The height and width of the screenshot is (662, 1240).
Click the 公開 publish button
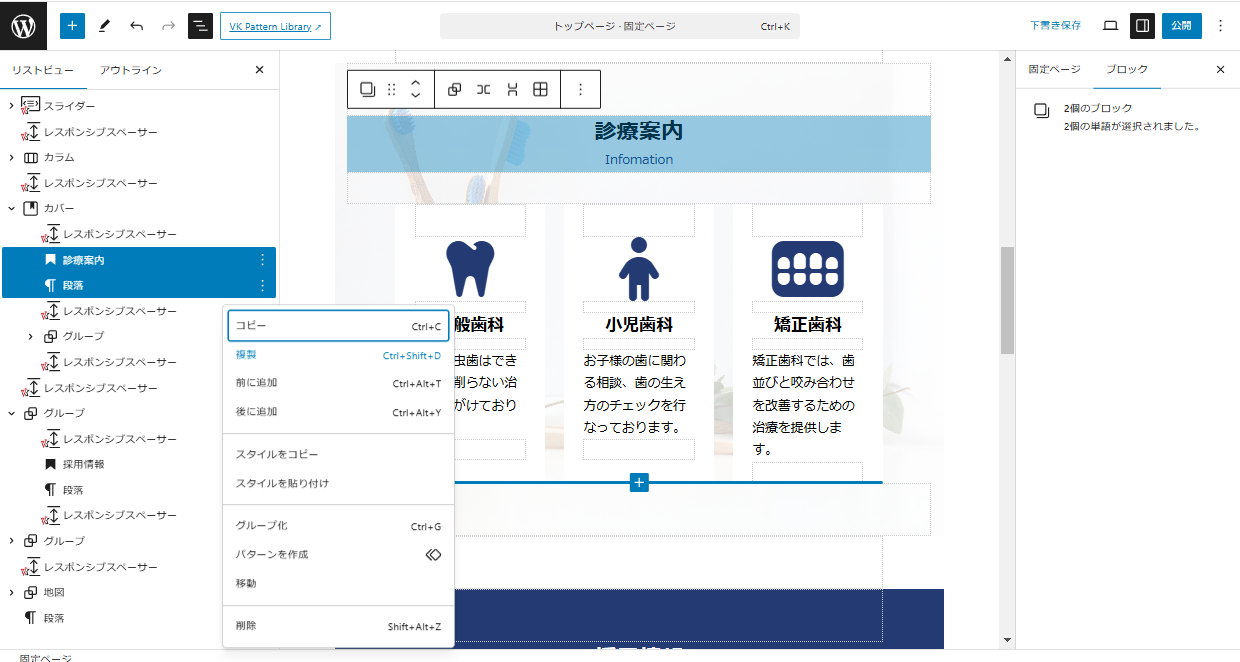click(1181, 26)
